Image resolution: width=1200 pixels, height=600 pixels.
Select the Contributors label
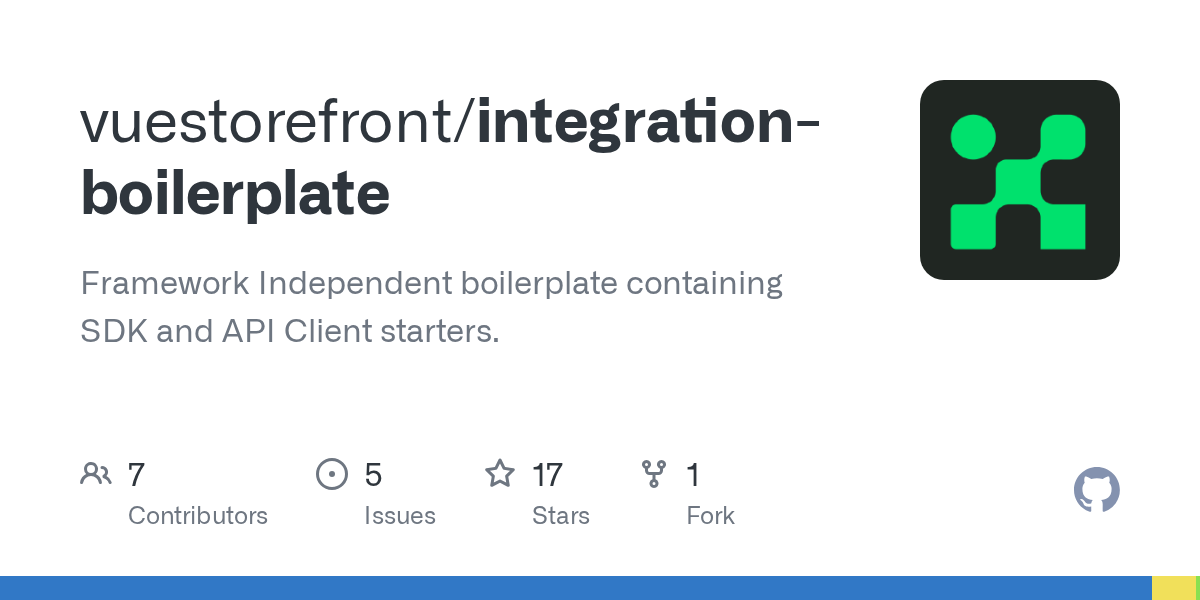198,516
